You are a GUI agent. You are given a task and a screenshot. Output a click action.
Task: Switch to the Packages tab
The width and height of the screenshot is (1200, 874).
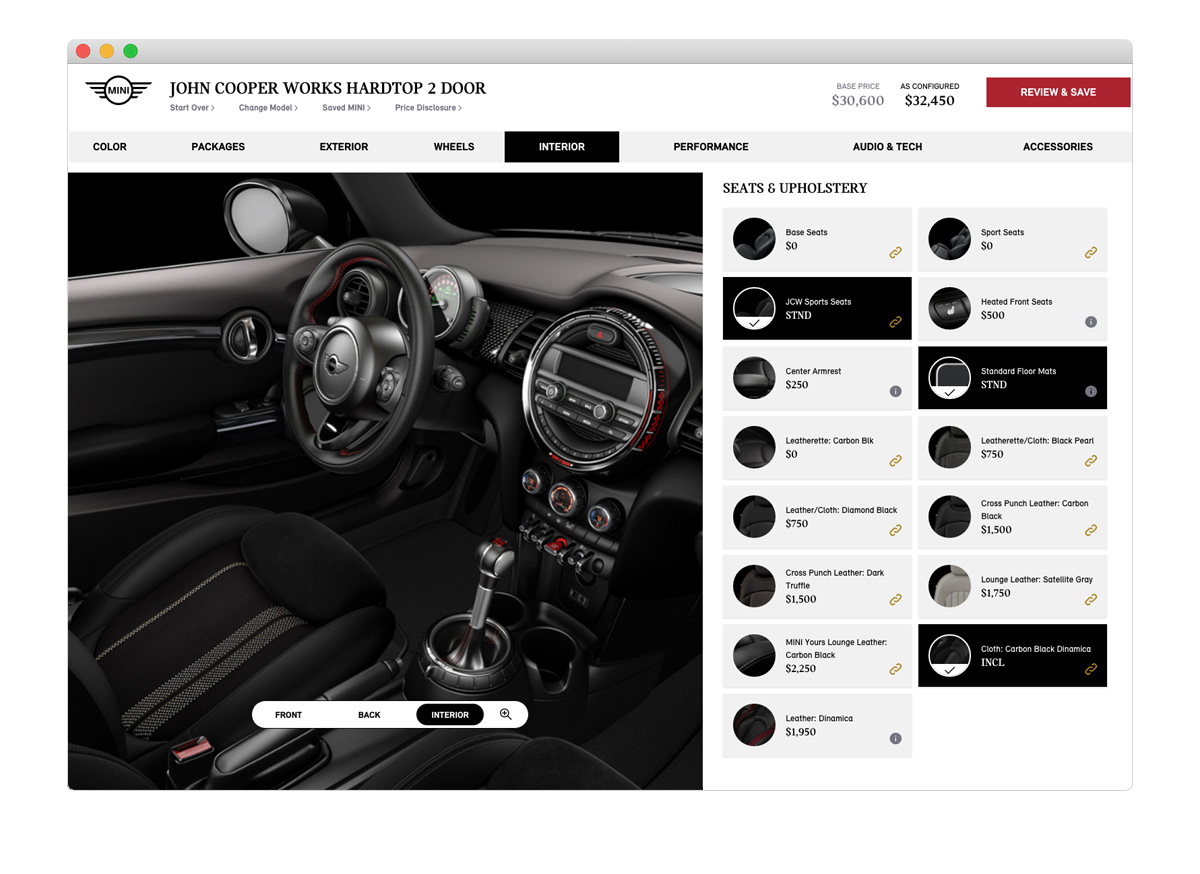(218, 147)
